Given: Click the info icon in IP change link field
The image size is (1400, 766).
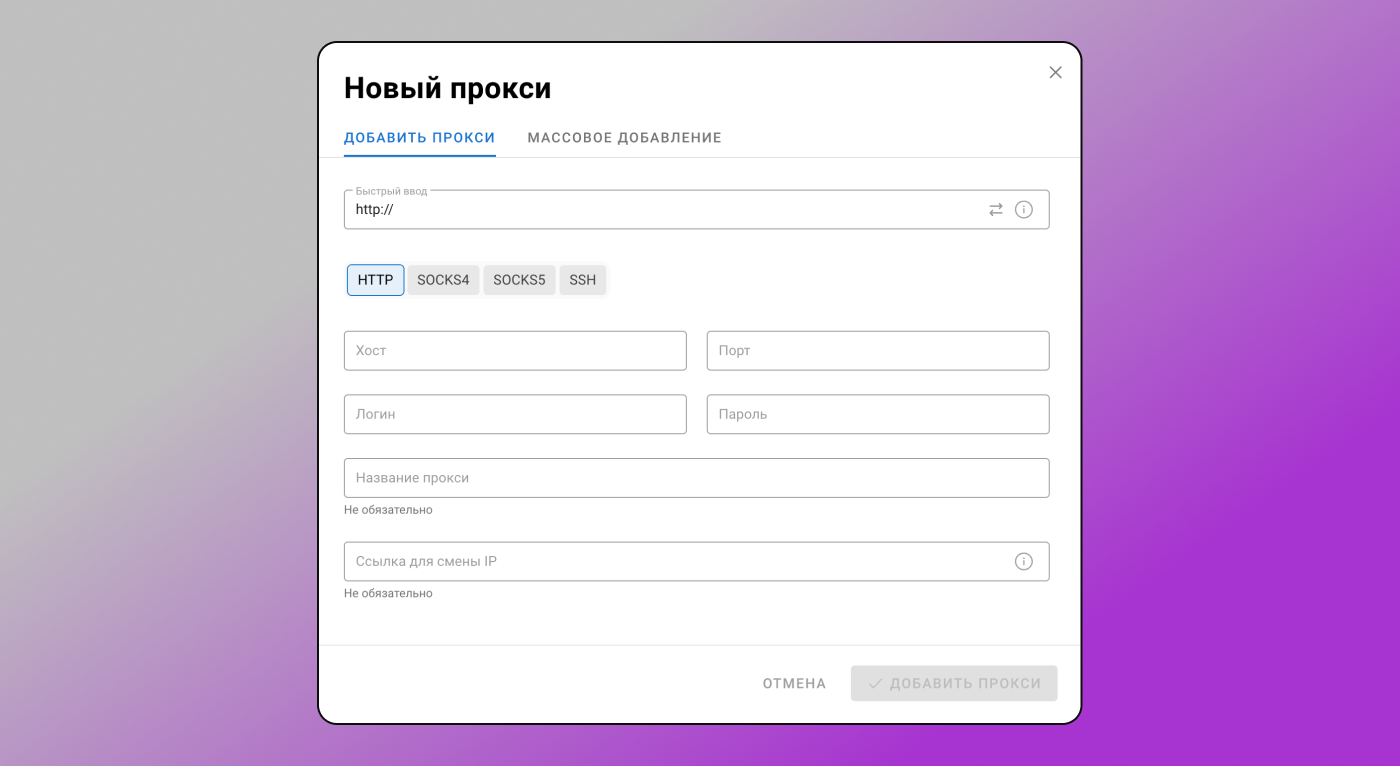Looking at the screenshot, I should click(1023, 561).
